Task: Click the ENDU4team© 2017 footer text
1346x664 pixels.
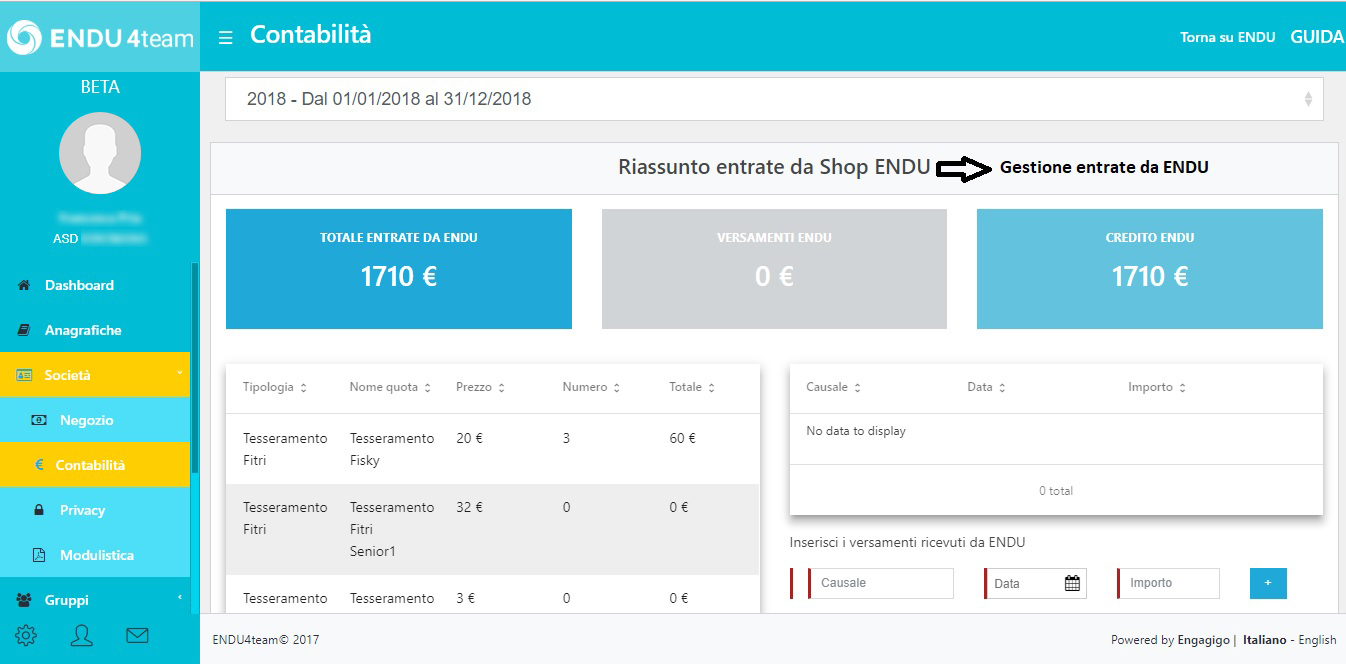Action: (266, 640)
